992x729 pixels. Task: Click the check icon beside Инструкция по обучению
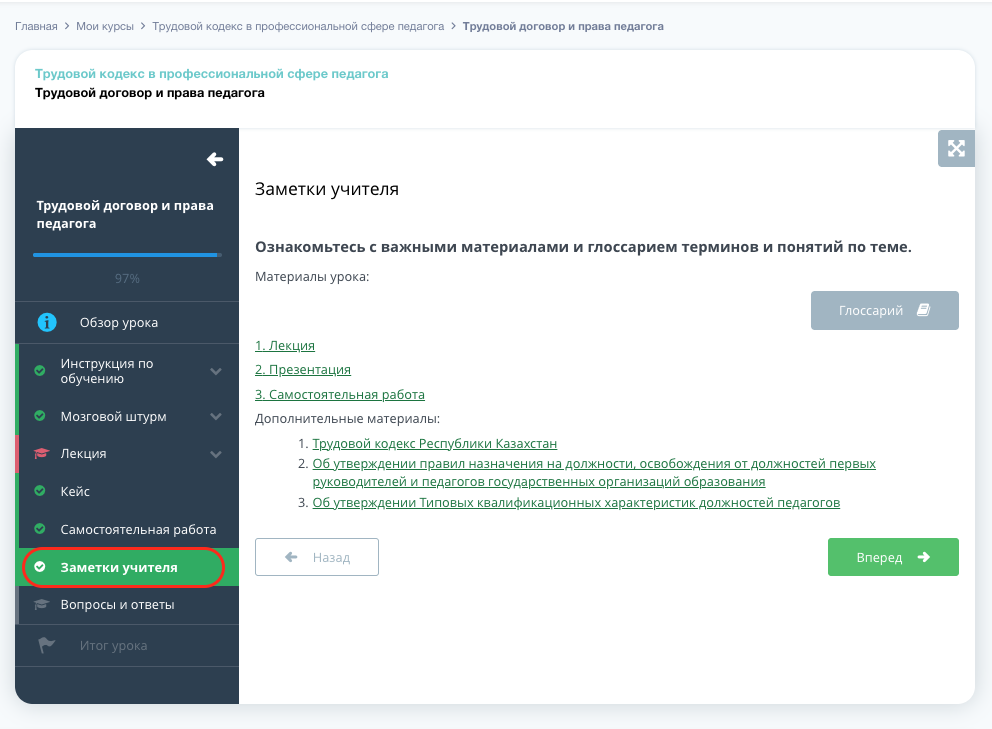pyautogui.click(x=40, y=371)
